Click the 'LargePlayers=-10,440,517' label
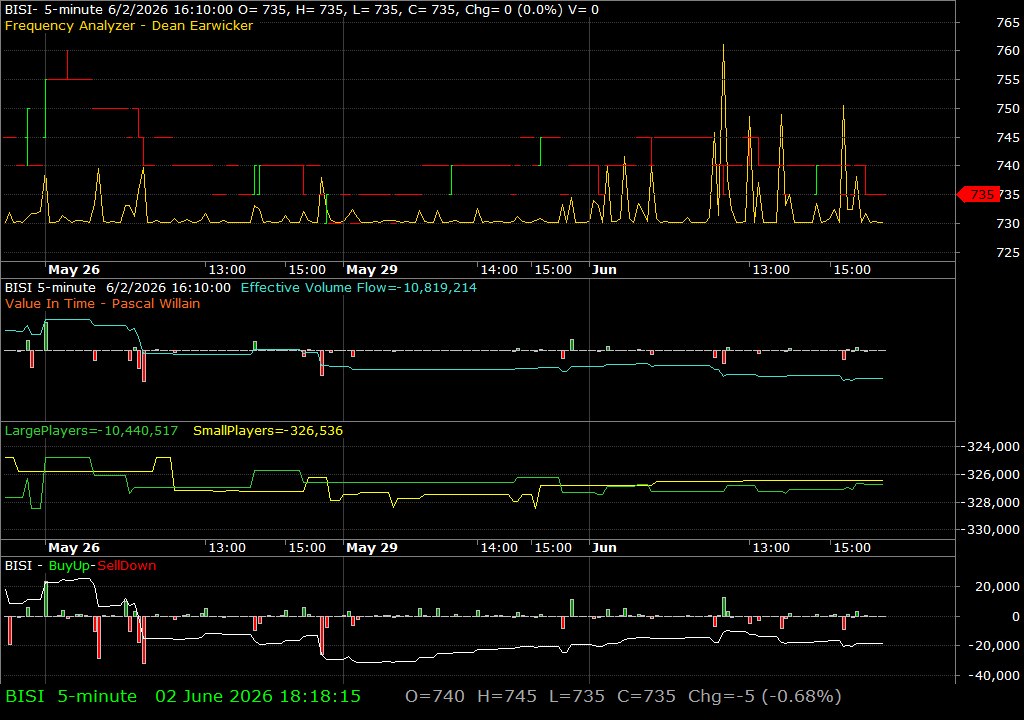 pos(91,431)
